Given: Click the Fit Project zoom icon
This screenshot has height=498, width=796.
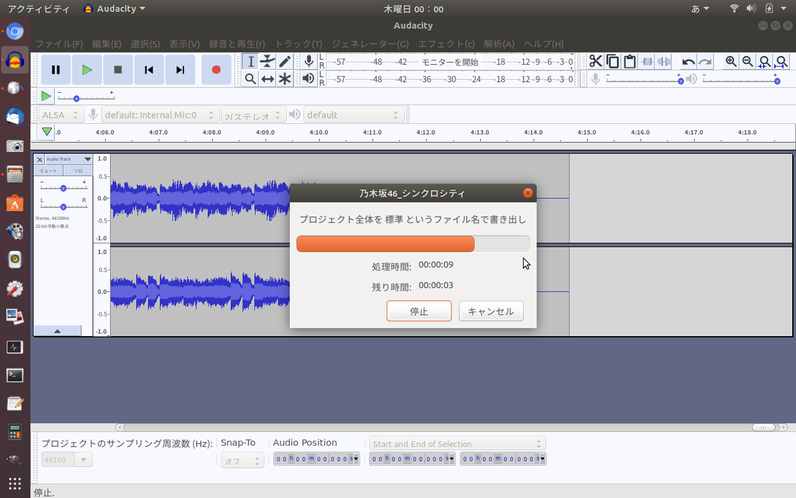Looking at the screenshot, I should 782,61.
